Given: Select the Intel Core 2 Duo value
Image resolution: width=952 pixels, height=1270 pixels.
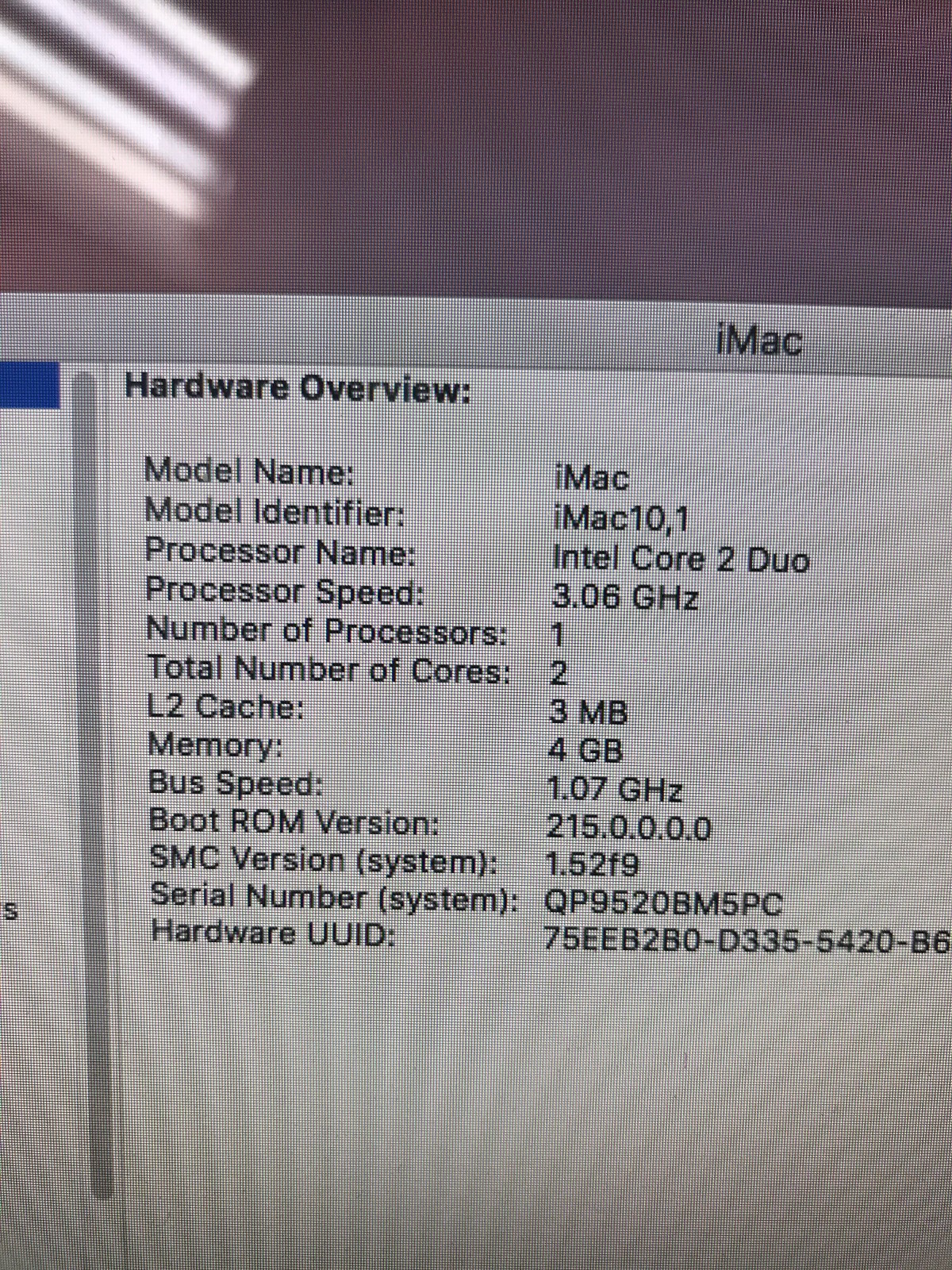Looking at the screenshot, I should click(681, 560).
